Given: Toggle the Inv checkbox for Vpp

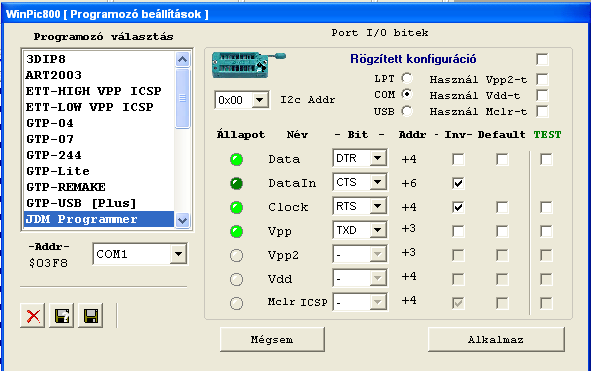Looking at the screenshot, I should [x=458, y=231].
